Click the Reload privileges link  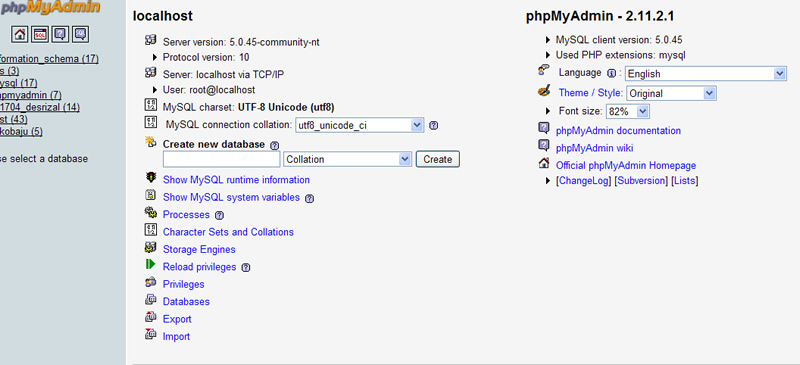(x=199, y=267)
